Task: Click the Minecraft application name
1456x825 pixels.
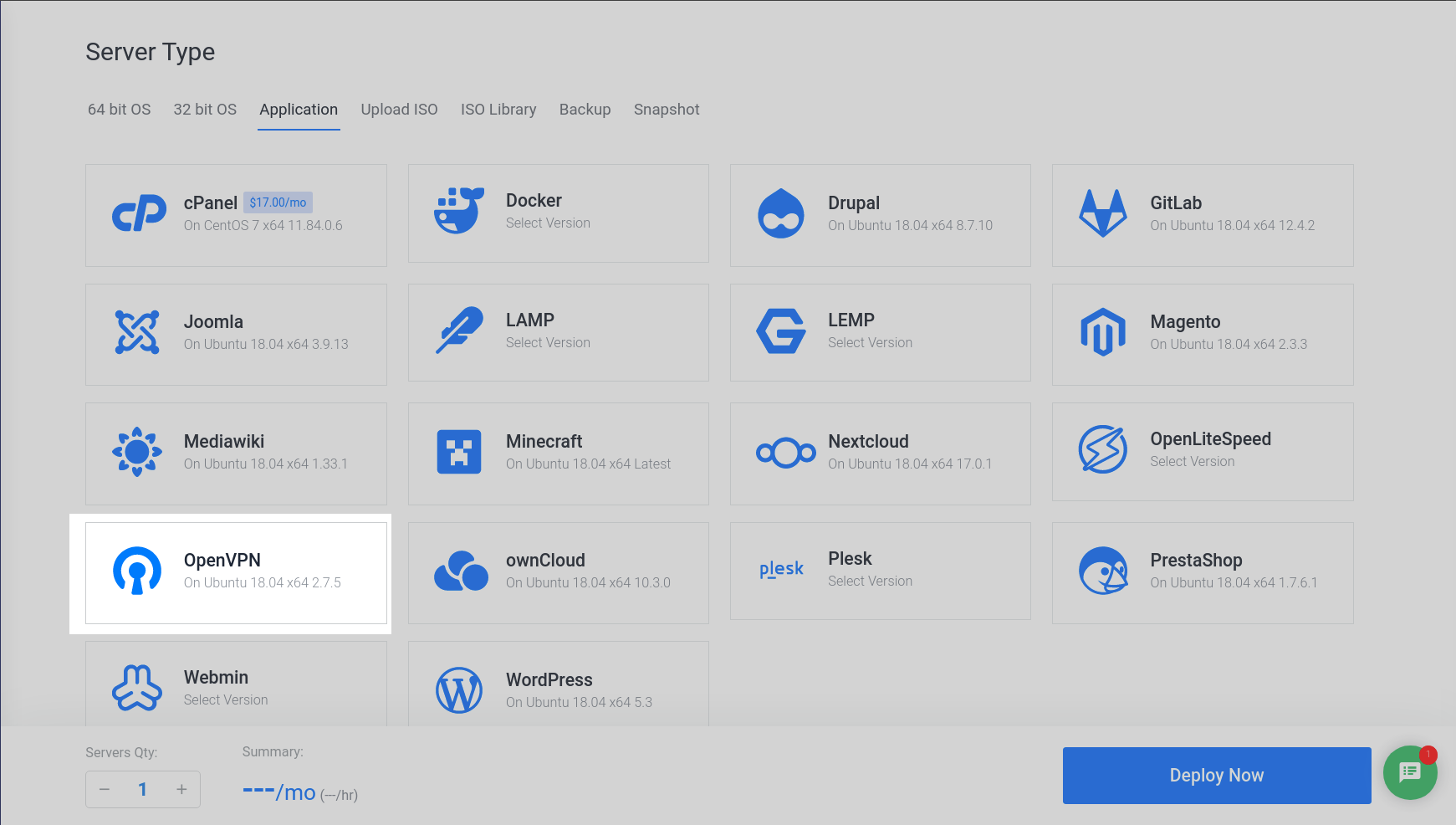Action: coord(544,442)
